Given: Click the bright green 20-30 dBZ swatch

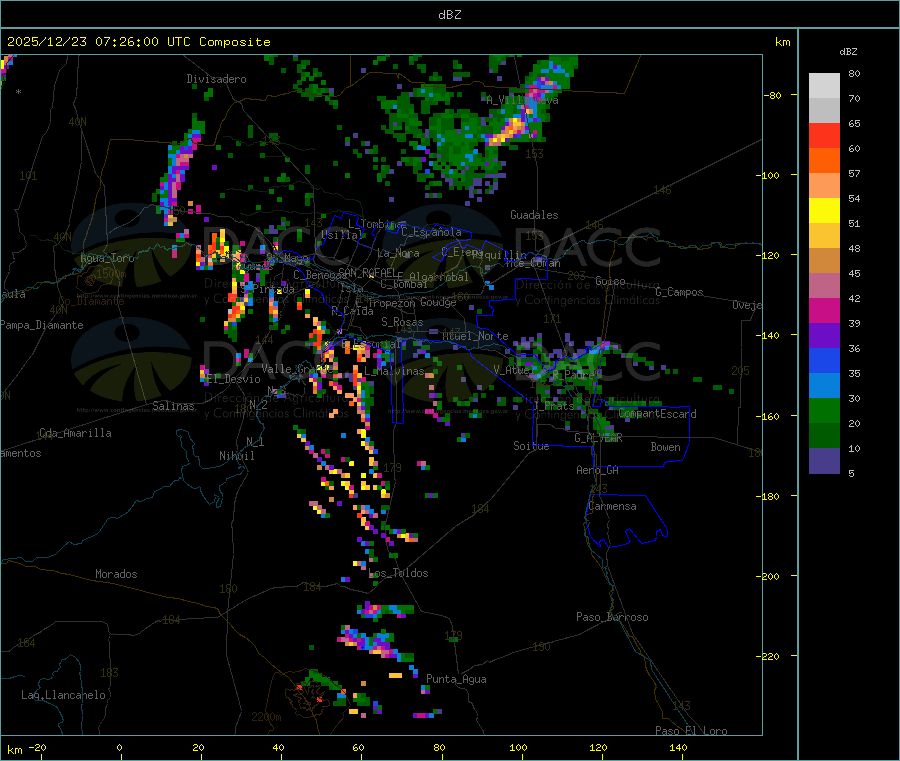Looking at the screenshot, I should [x=824, y=410].
